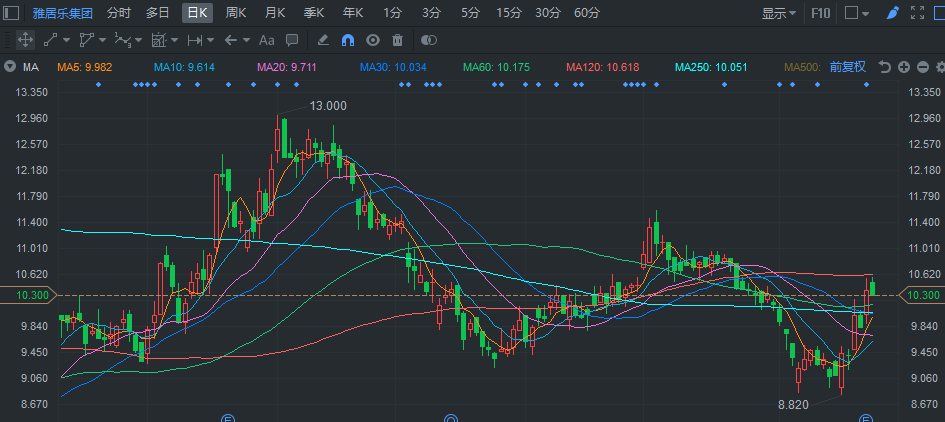Select the line segment drawing tool
The height and width of the screenshot is (422, 945).
[x=50, y=40]
